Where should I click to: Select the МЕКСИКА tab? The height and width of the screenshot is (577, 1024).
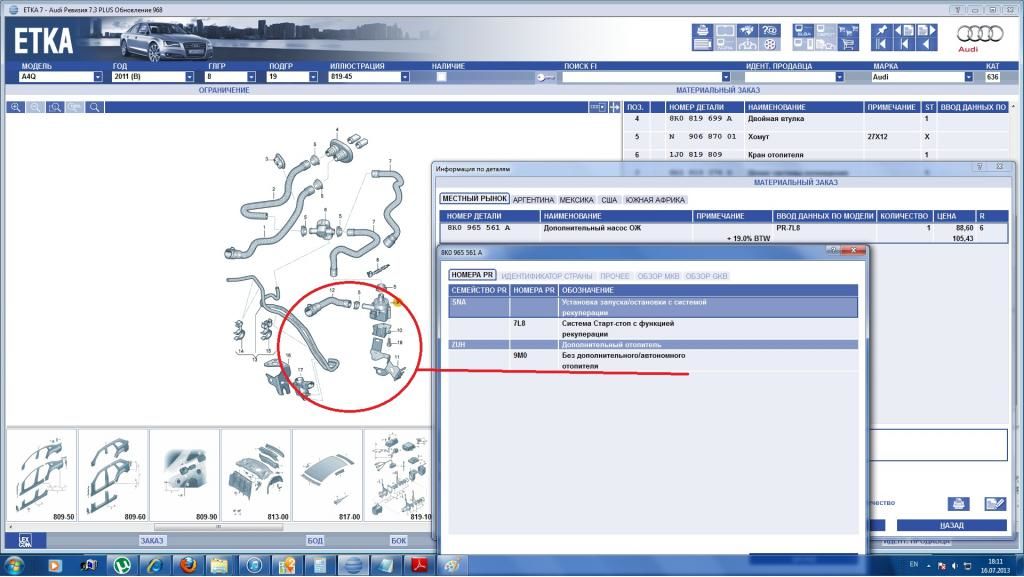(577, 200)
